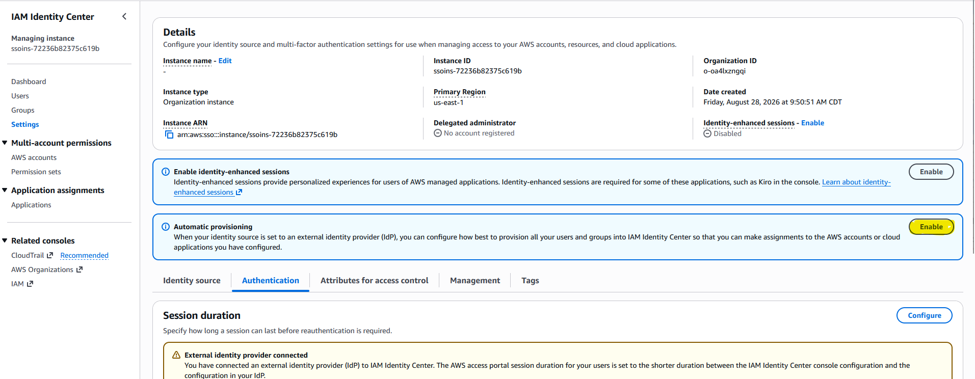The height and width of the screenshot is (379, 975).
Task: Click the external-link icon beside AWS Organizations
Action: tap(79, 270)
